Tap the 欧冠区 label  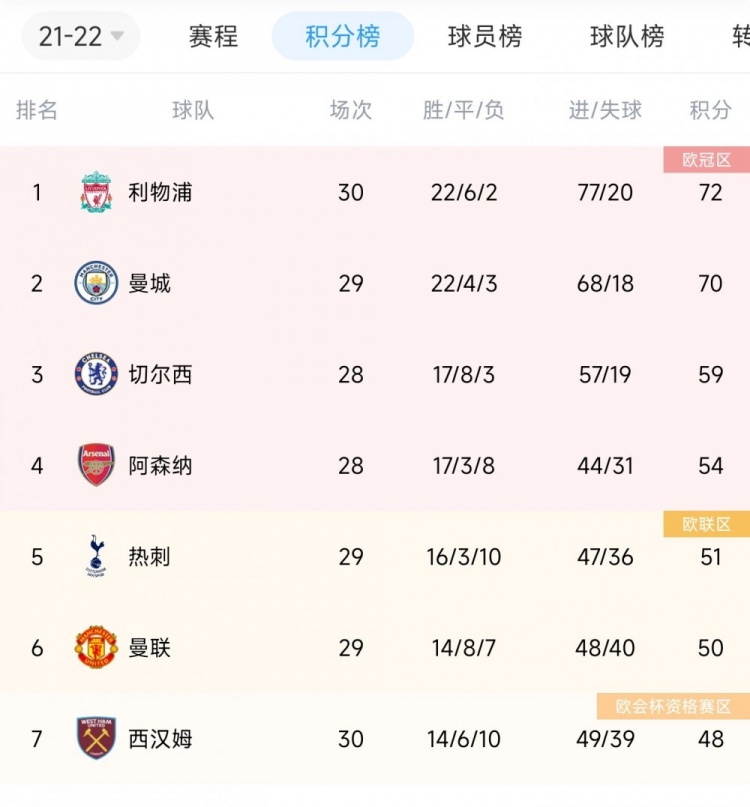706,160
